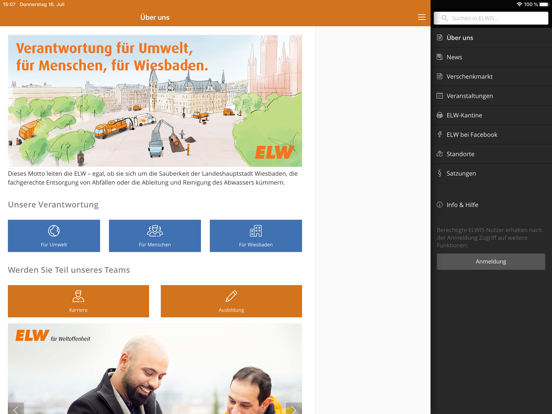Click the Über uns document icon
This screenshot has height=414, width=552.
click(x=439, y=37)
